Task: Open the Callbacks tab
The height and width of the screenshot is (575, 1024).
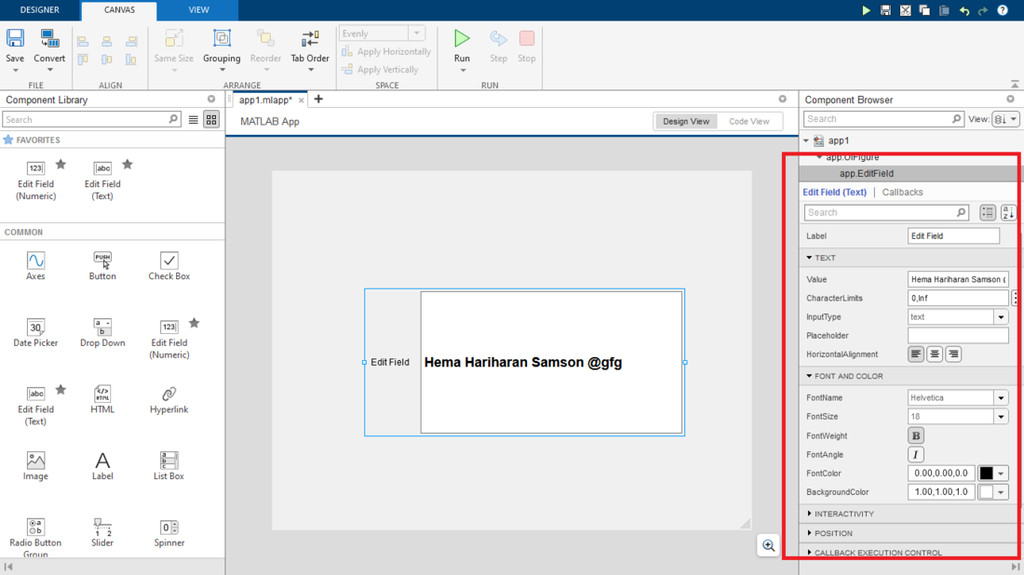Action: (902, 192)
